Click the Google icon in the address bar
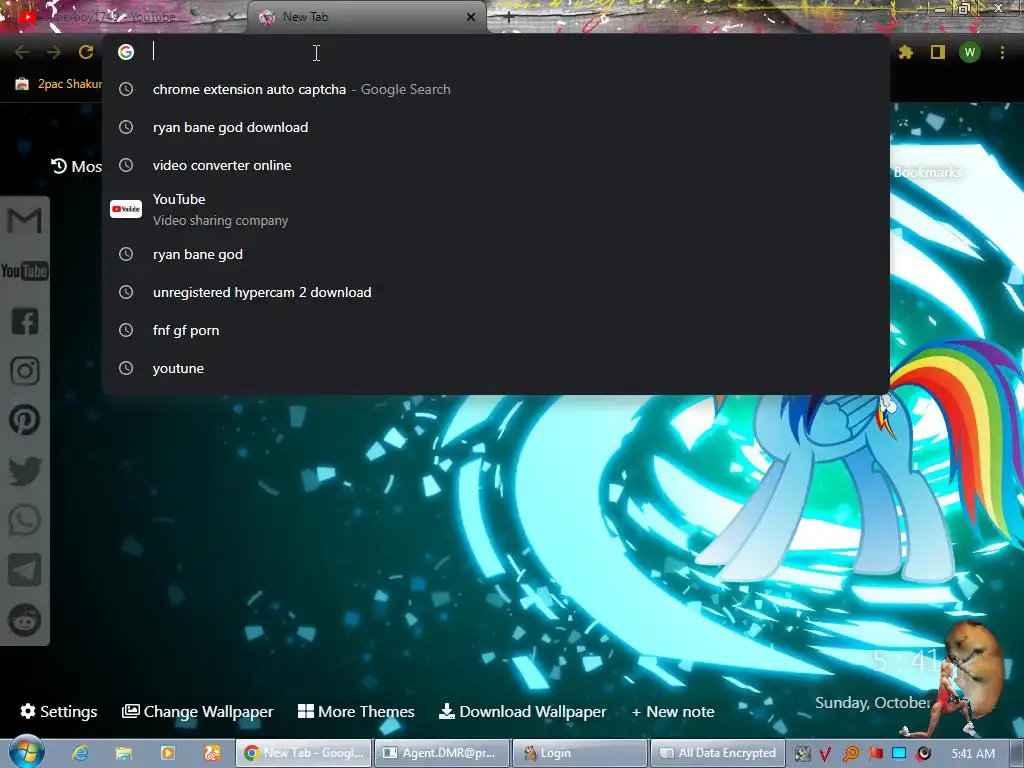The height and width of the screenshot is (768, 1024). (x=126, y=52)
